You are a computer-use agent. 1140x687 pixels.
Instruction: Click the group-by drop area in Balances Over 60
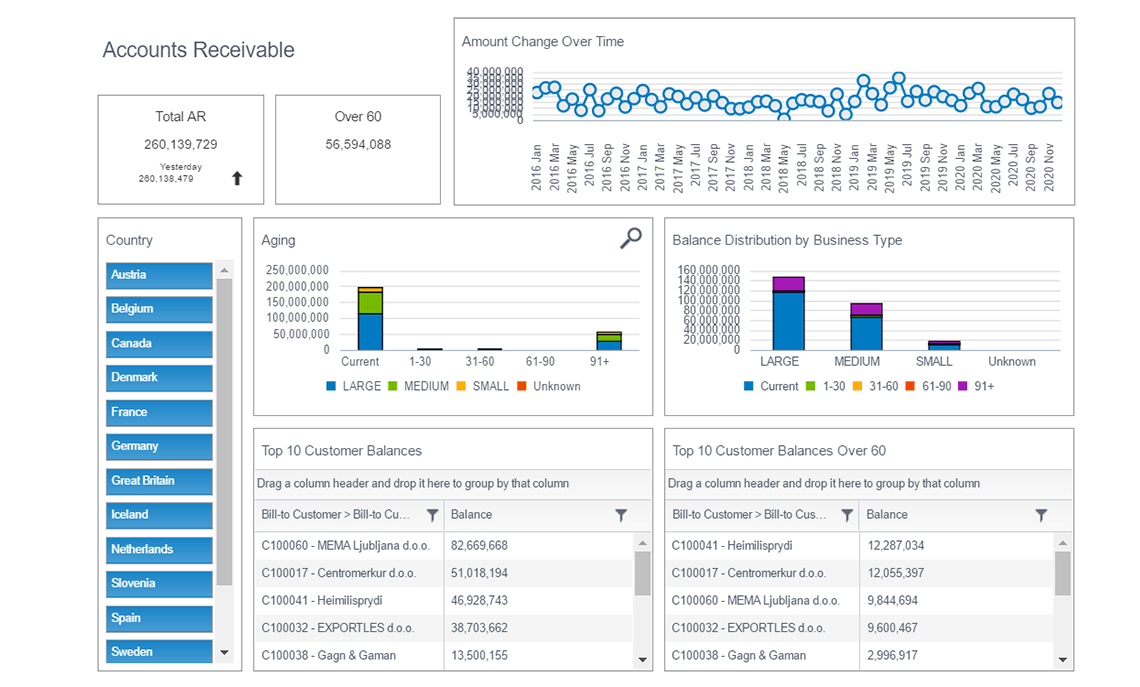click(869, 483)
